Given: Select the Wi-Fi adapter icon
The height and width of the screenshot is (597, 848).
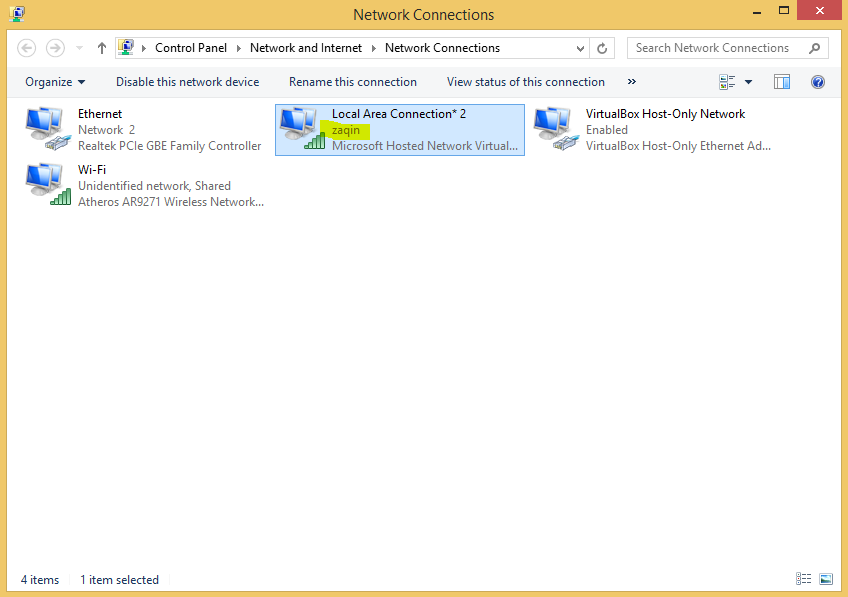Looking at the screenshot, I should pos(48,184).
